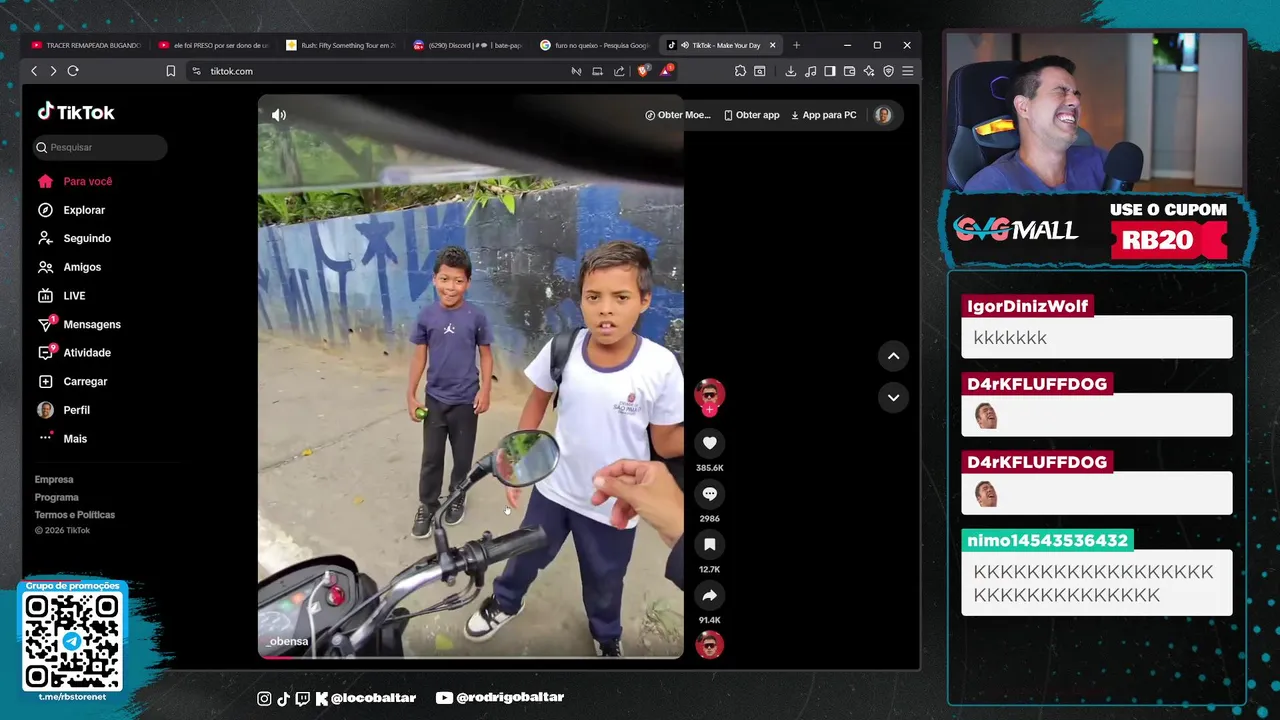This screenshot has height=720, width=1280.
Task: Click the video progress bar
Action: (471, 657)
